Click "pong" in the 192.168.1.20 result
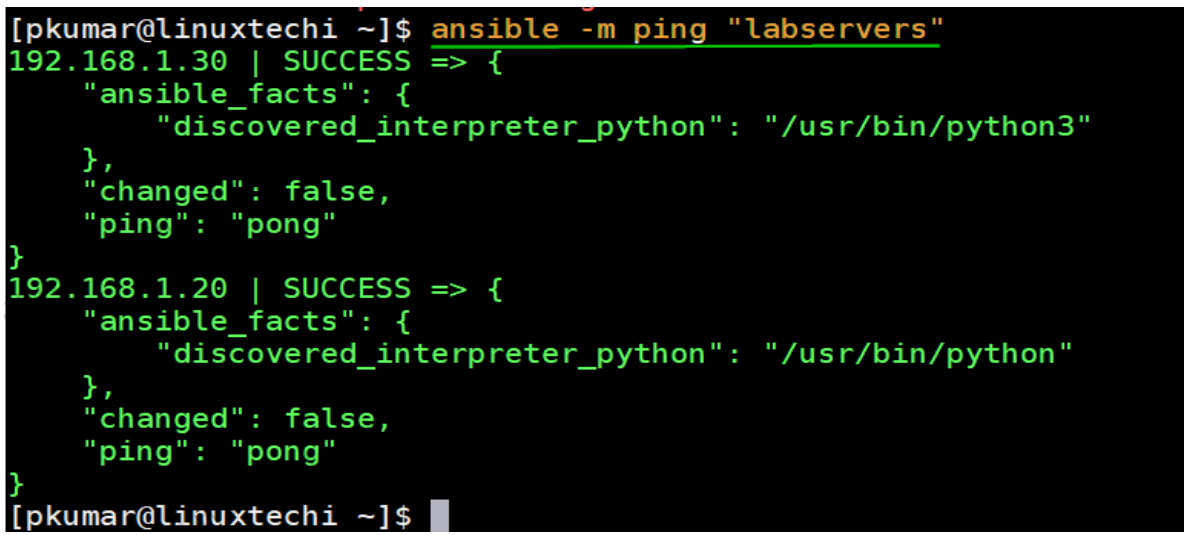The width and height of the screenshot is (1184, 535). click(x=283, y=451)
